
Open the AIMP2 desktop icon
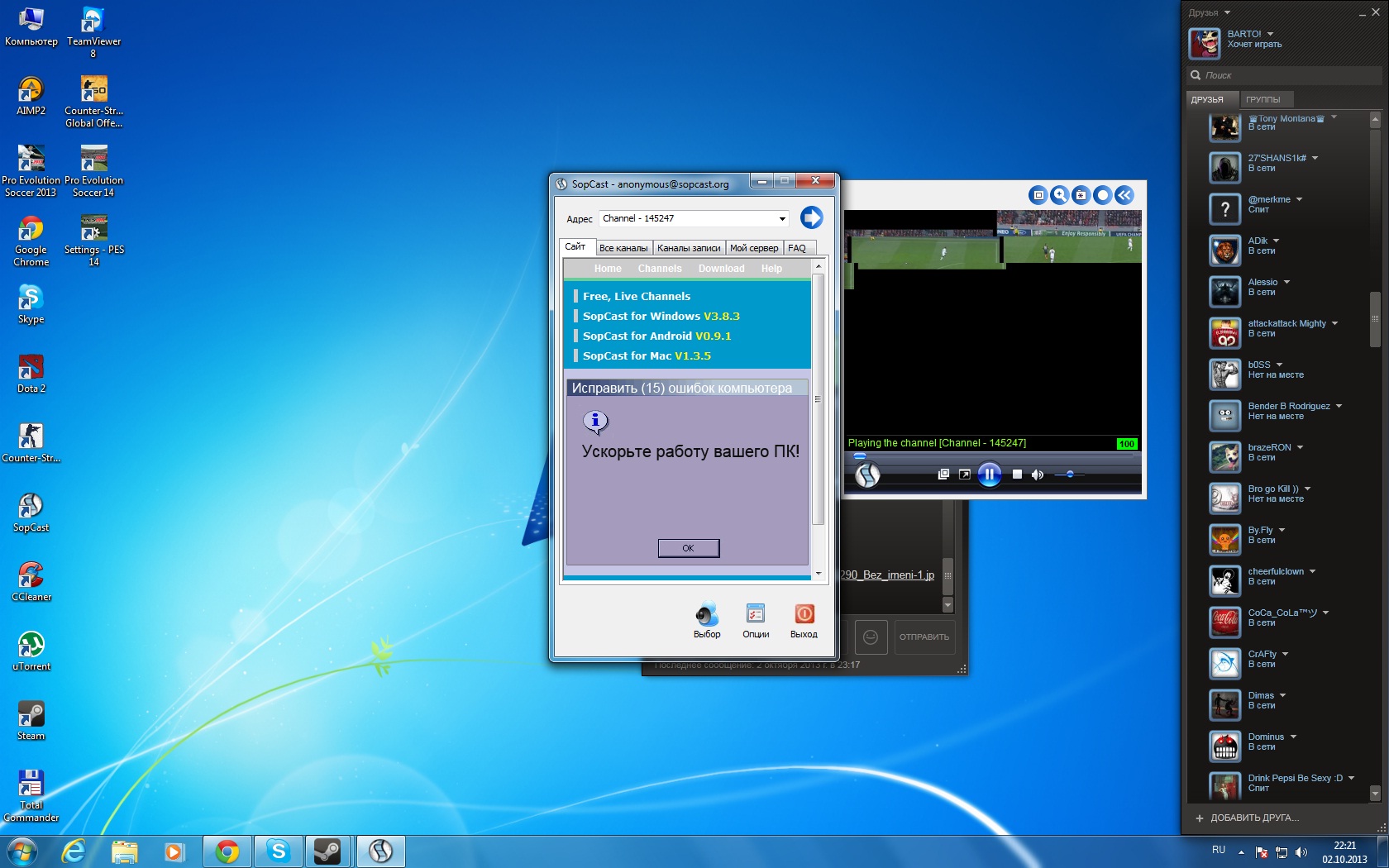(31, 95)
